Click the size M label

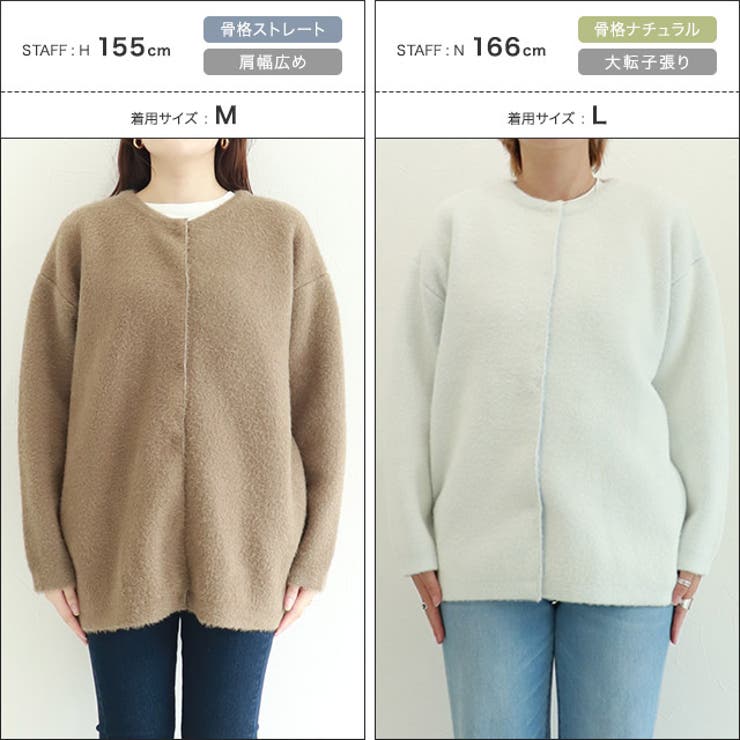pos(226,116)
